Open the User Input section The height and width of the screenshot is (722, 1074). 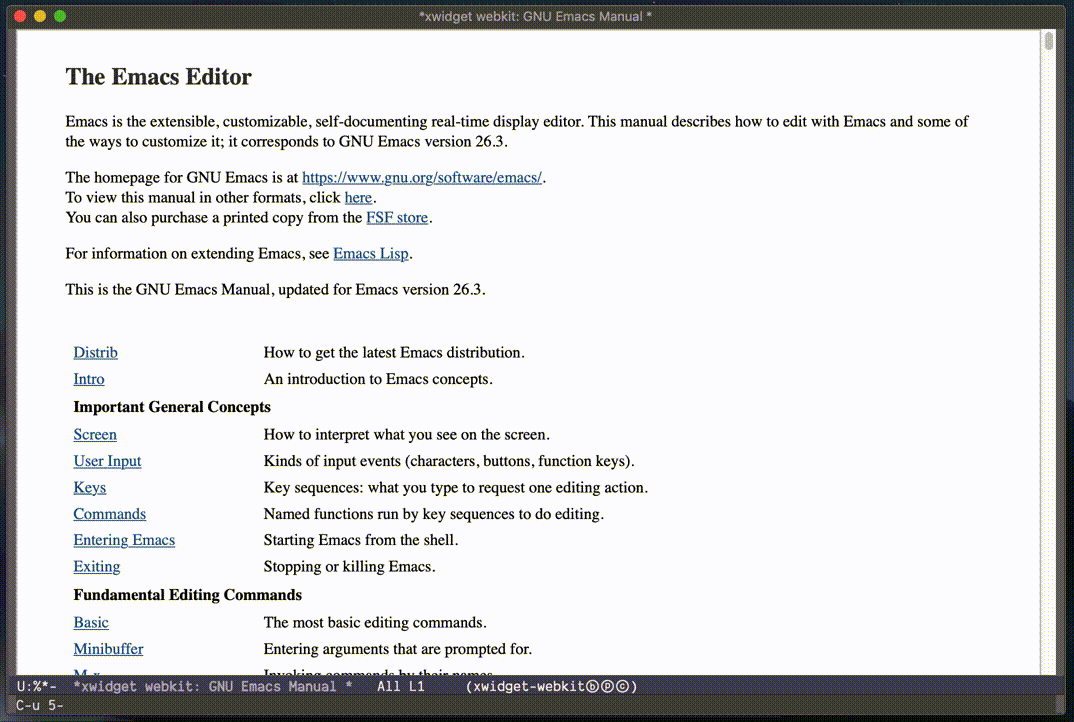(x=108, y=461)
